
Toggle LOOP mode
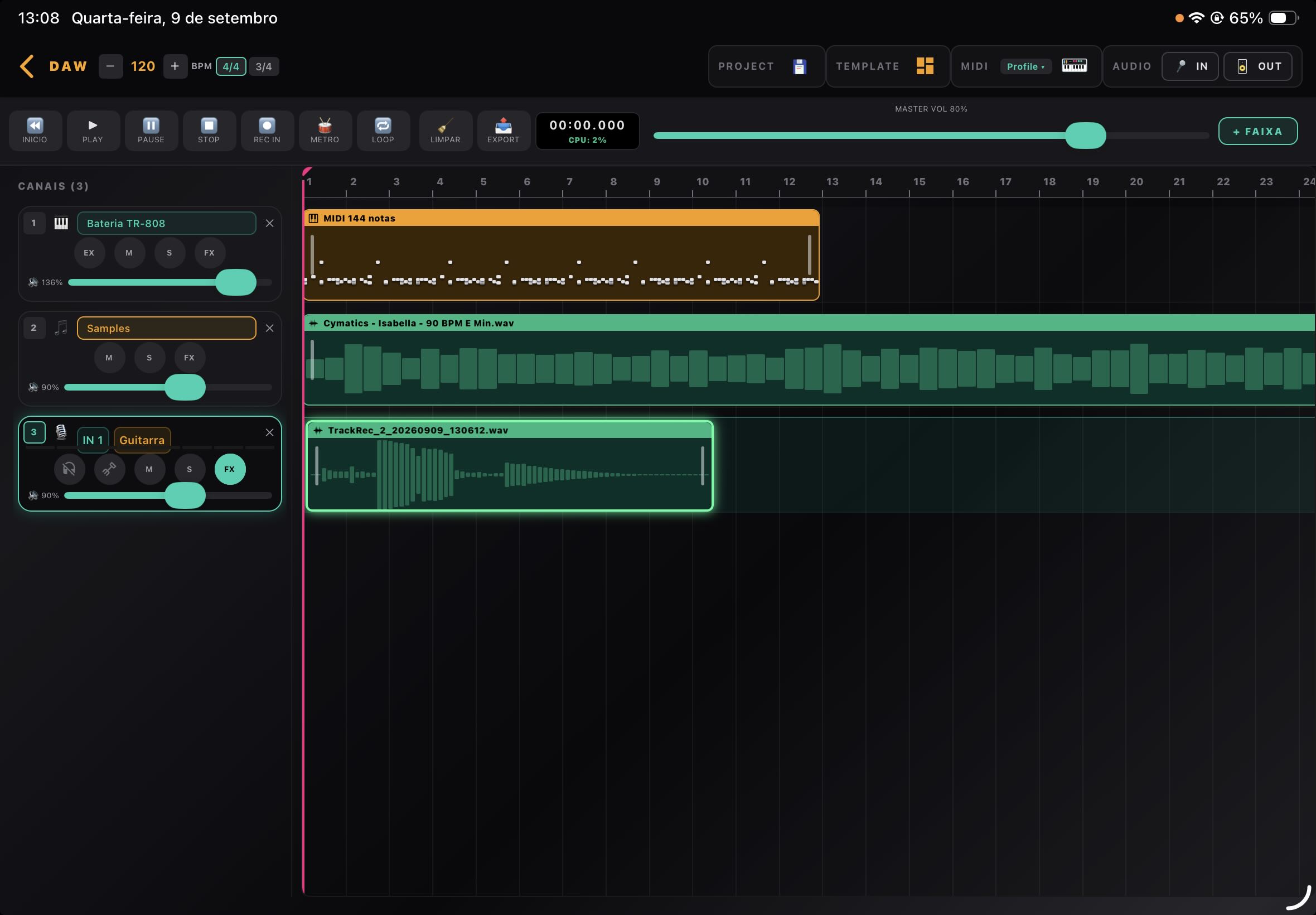click(x=383, y=131)
